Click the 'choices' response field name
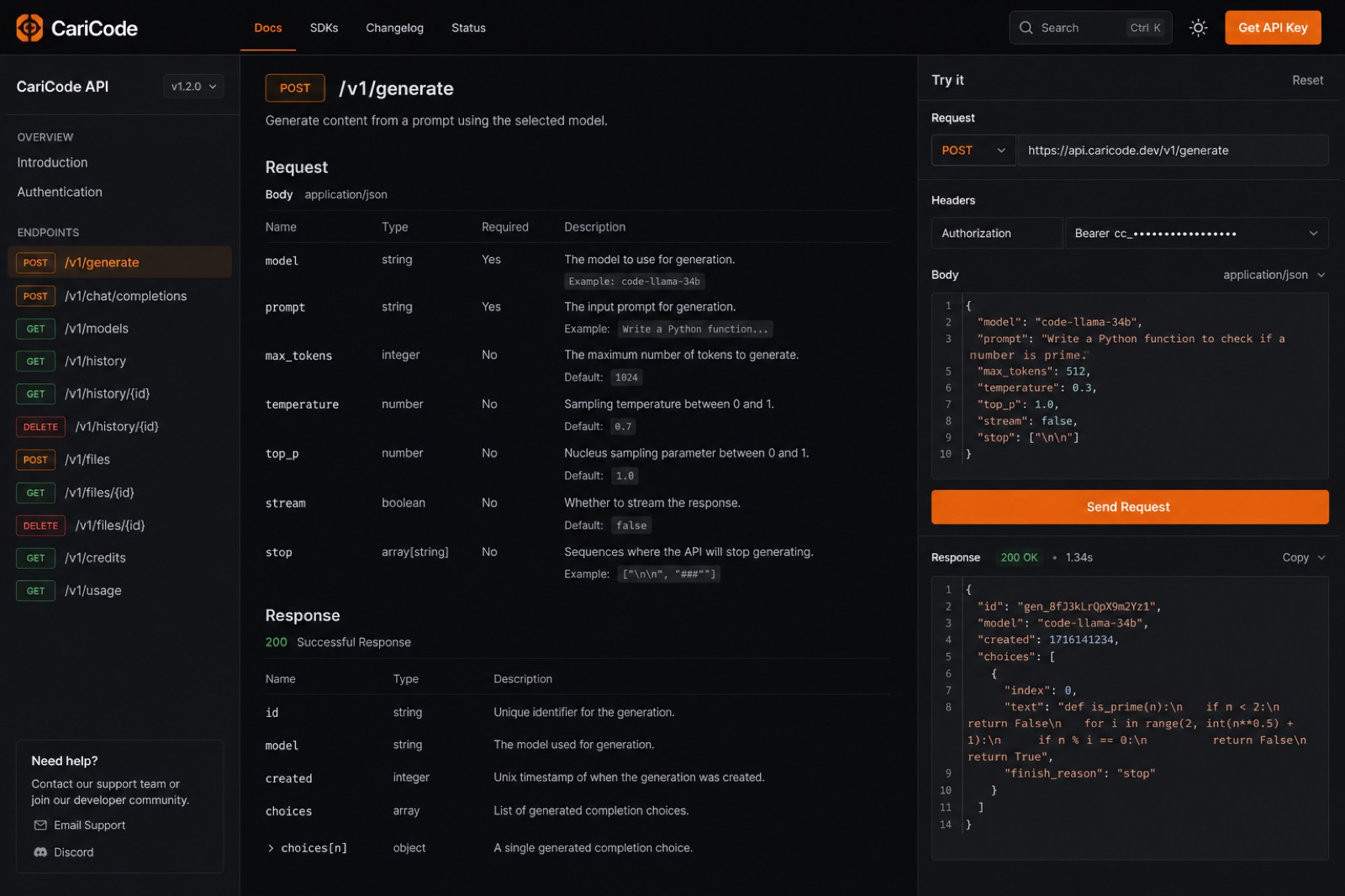Viewport: 1345px width, 896px height. [288, 812]
